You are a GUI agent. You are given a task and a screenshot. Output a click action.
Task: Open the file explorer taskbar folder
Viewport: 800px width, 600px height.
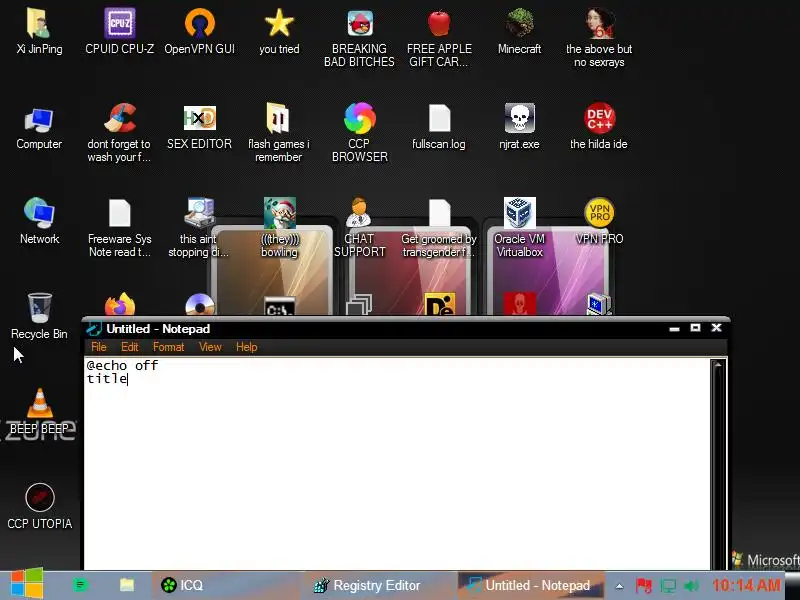coord(127,585)
